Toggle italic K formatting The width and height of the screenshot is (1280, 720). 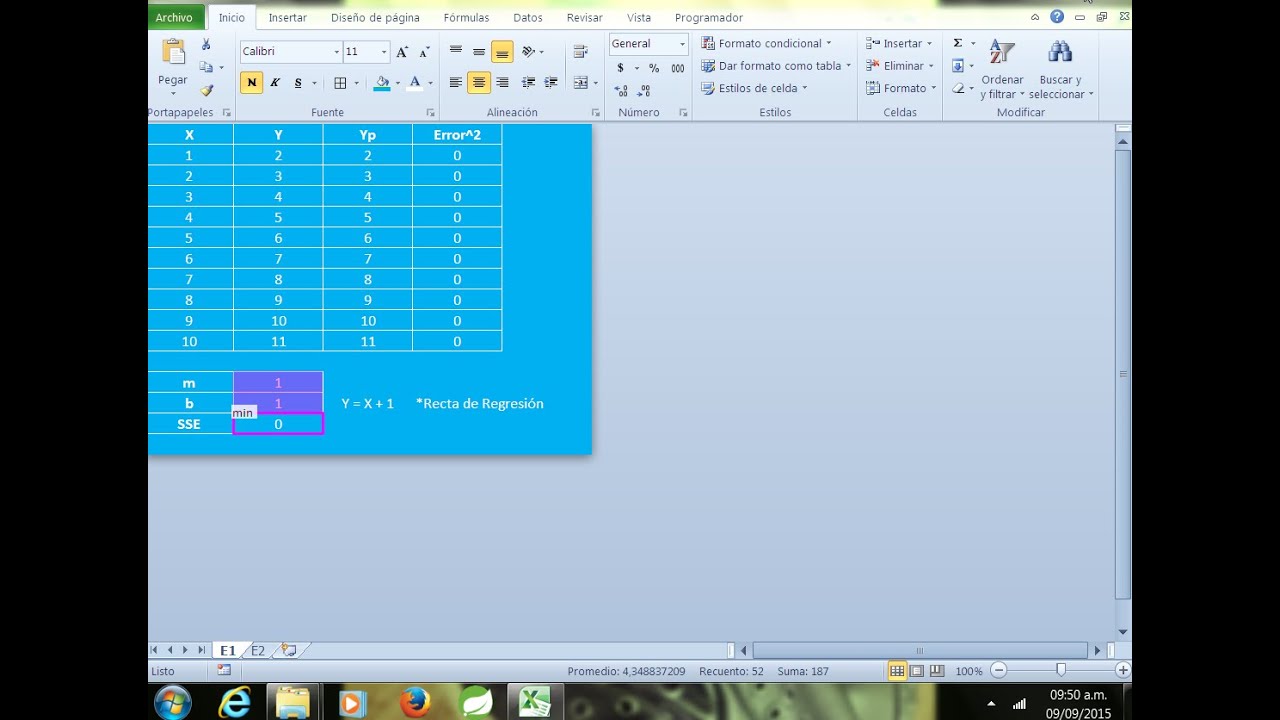(275, 83)
